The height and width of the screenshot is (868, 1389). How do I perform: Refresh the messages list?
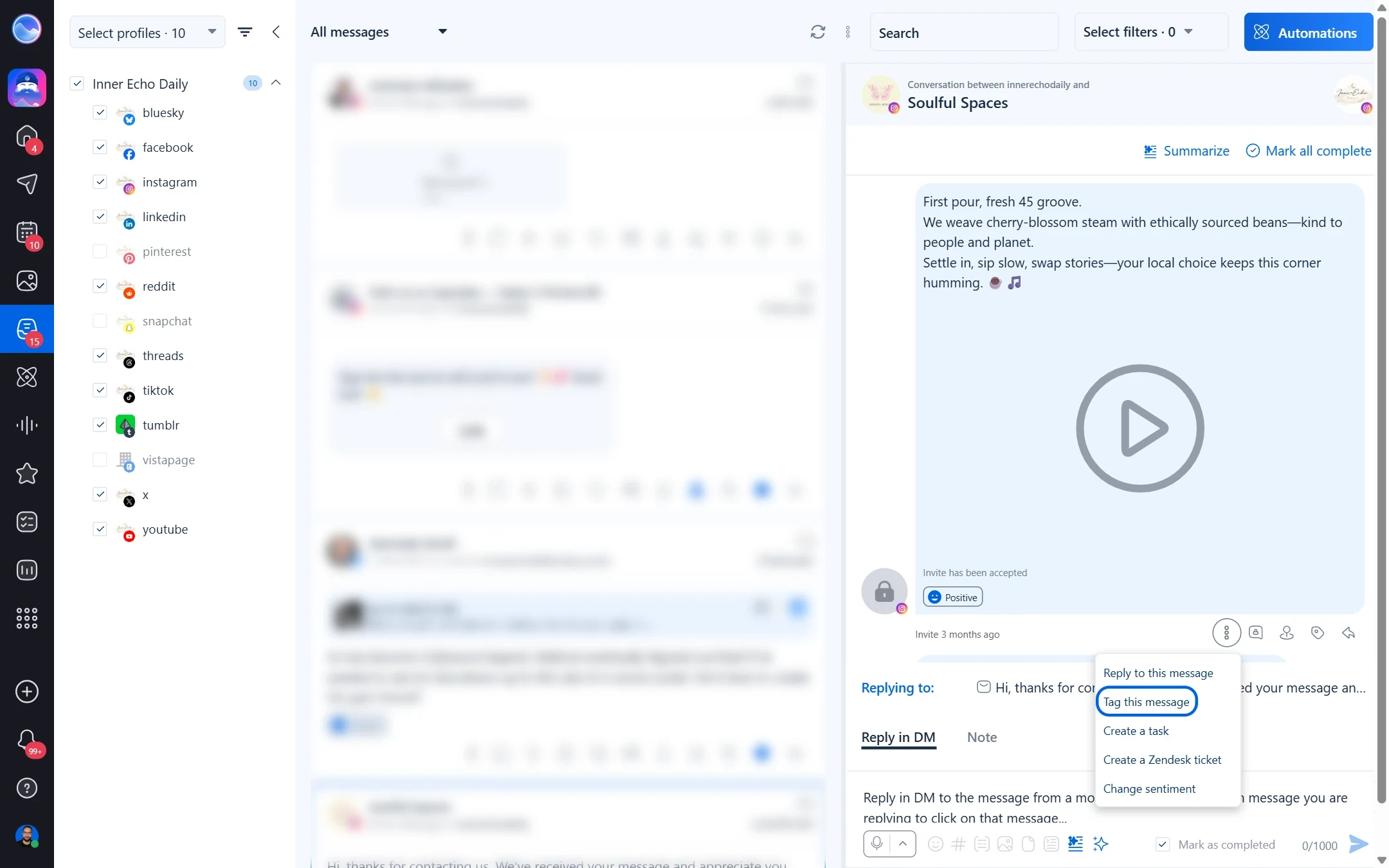coord(817,32)
